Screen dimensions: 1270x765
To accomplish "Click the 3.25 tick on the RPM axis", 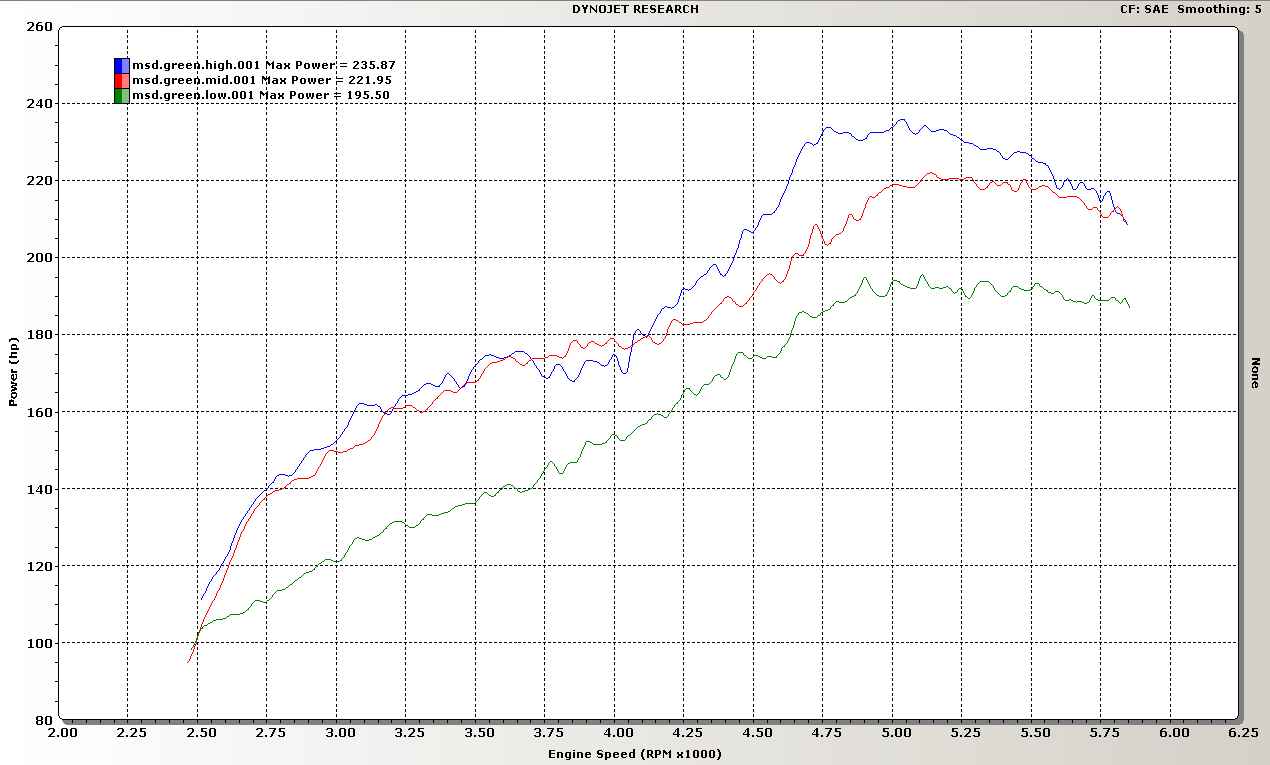I will click(x=409, y=733).
